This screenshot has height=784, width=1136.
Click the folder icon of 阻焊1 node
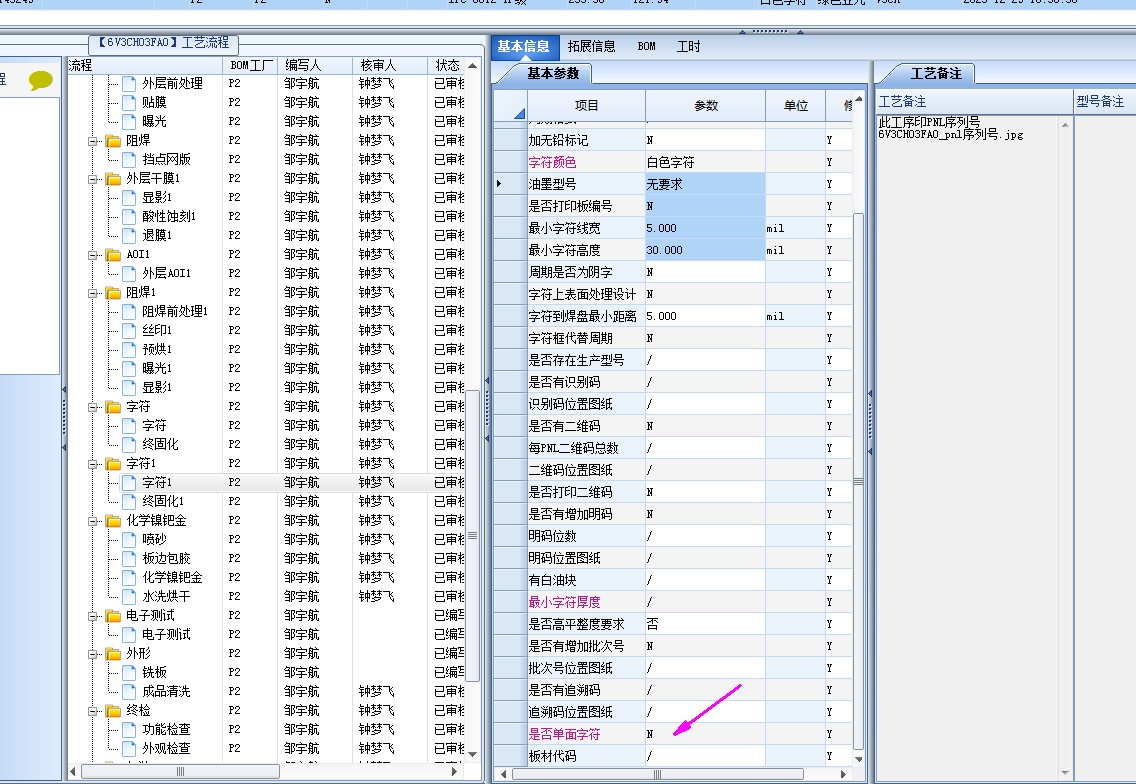point(113,292)
